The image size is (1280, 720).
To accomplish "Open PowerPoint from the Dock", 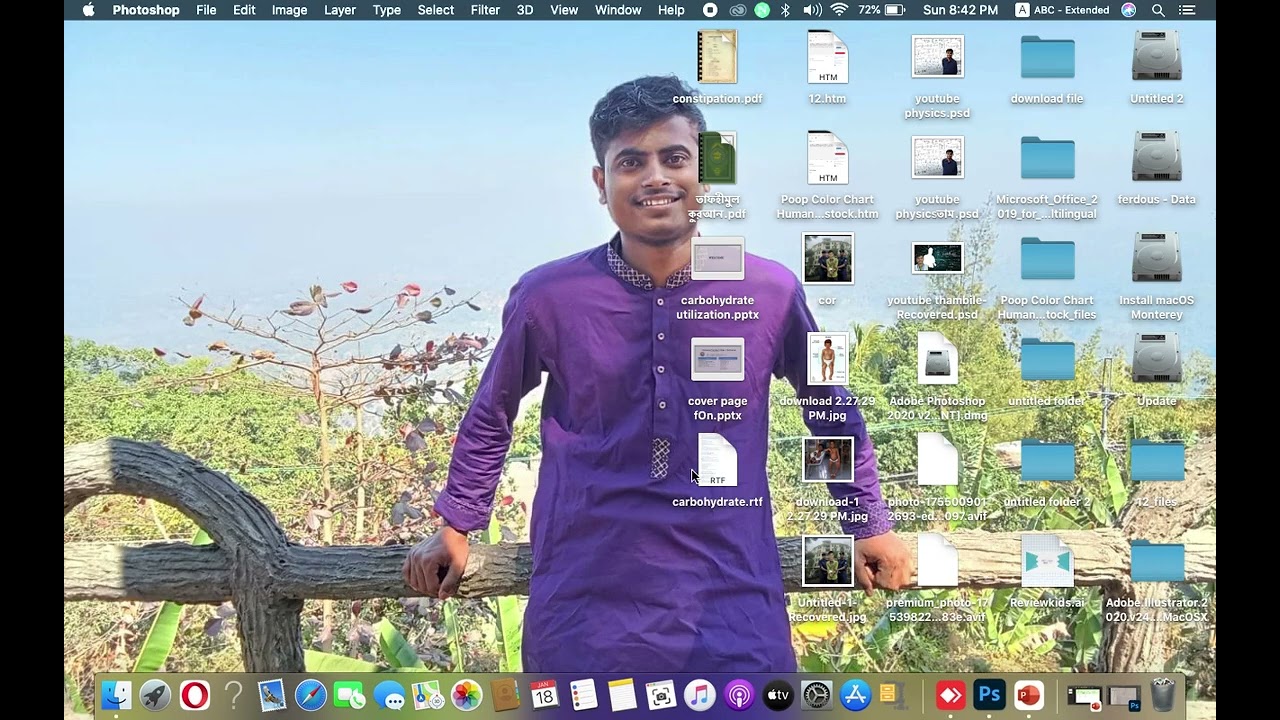I will 1028,695.
